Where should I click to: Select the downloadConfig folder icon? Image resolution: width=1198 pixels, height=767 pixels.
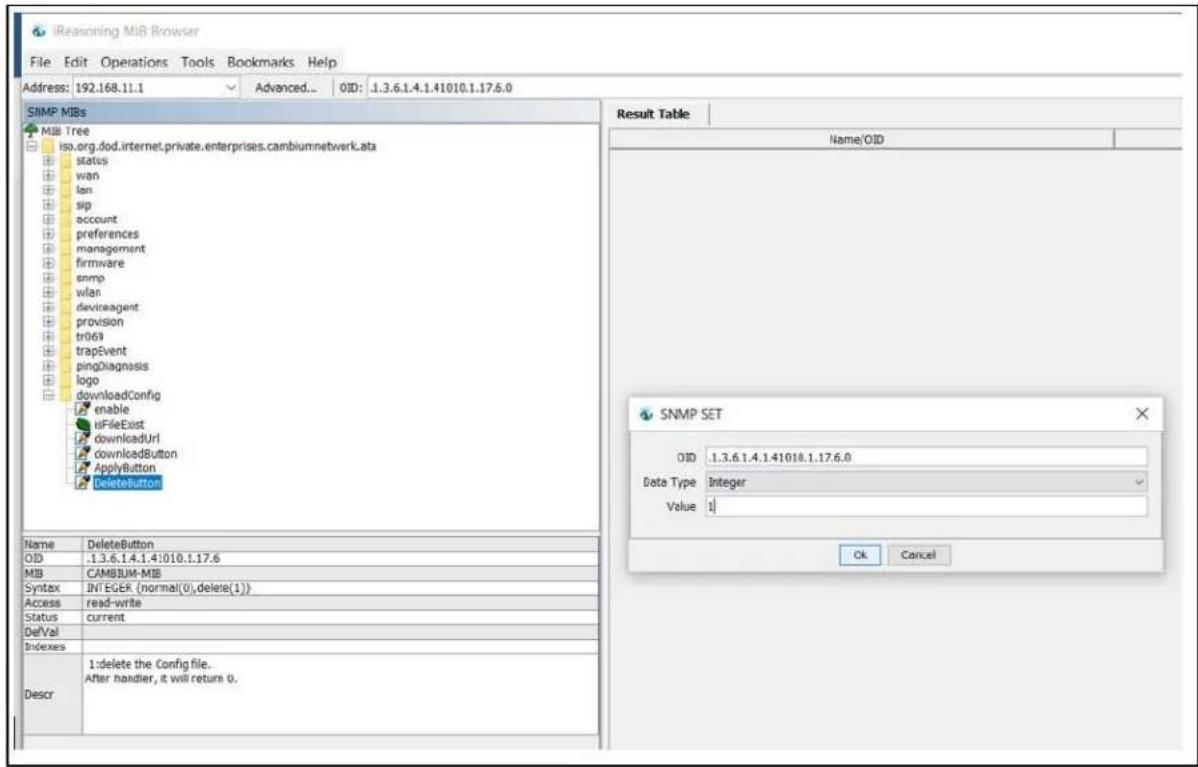click(66, 395)
